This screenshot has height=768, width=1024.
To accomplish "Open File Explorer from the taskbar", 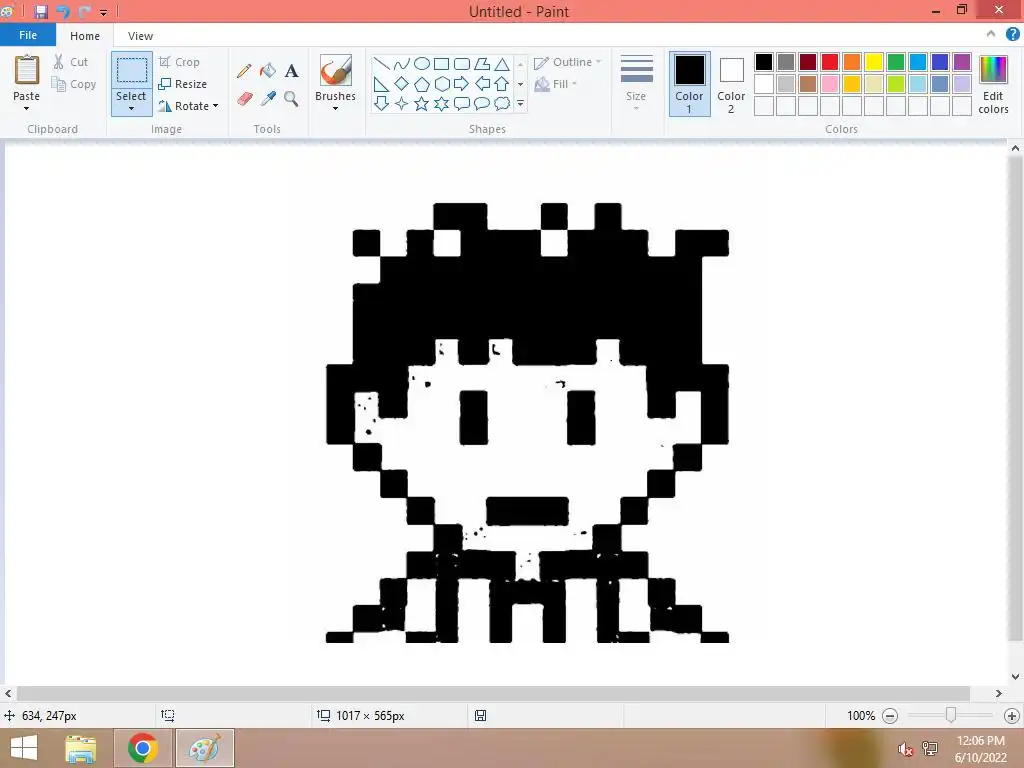I will coord(81,748).
